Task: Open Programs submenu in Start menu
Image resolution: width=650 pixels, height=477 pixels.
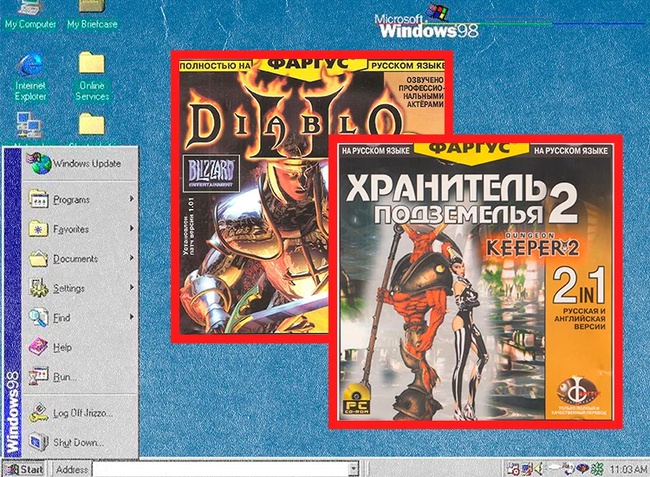Action: 80,199
